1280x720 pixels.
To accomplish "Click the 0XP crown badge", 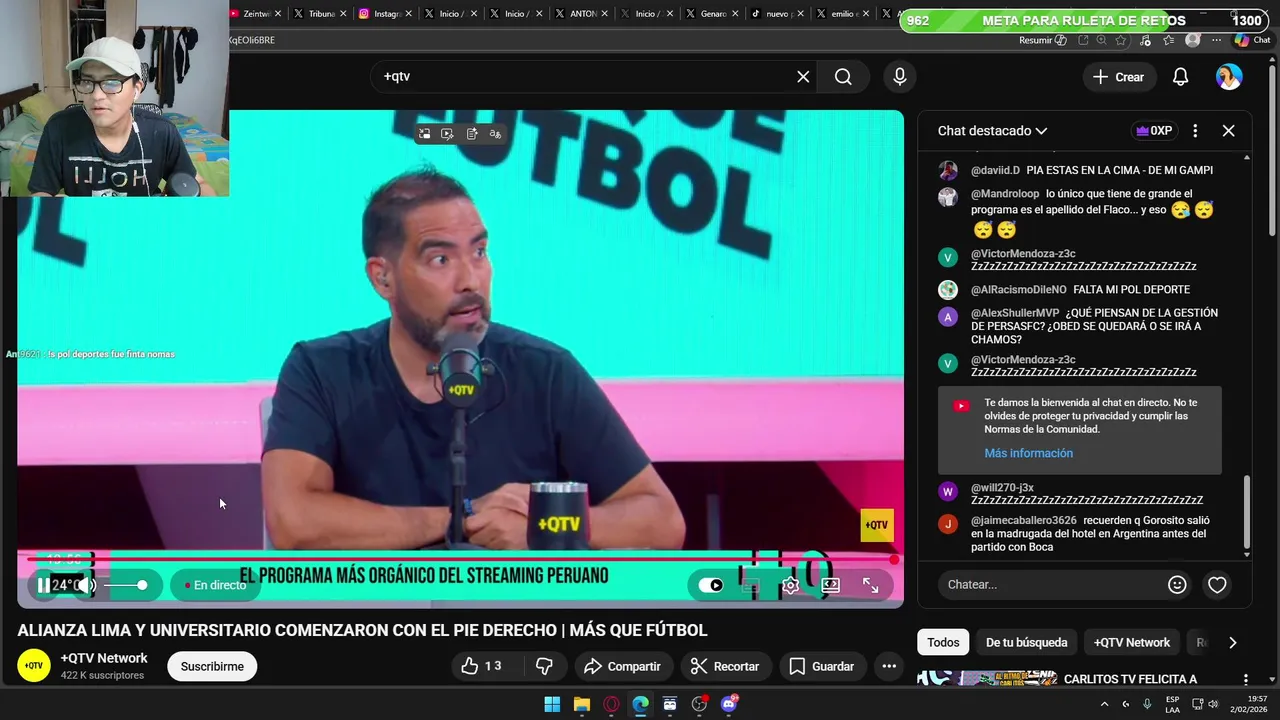I will 1154,131.
